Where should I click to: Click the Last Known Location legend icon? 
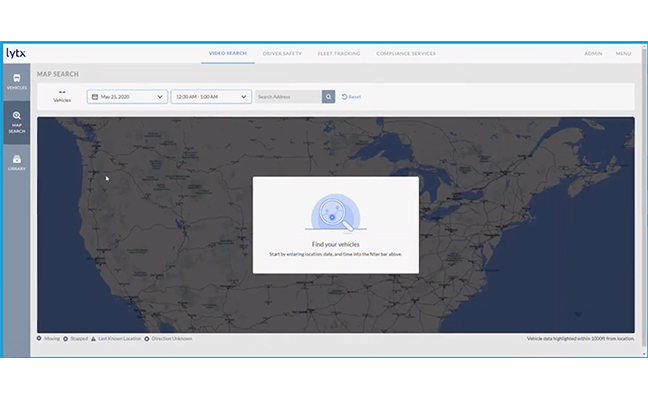pos(95,338)
